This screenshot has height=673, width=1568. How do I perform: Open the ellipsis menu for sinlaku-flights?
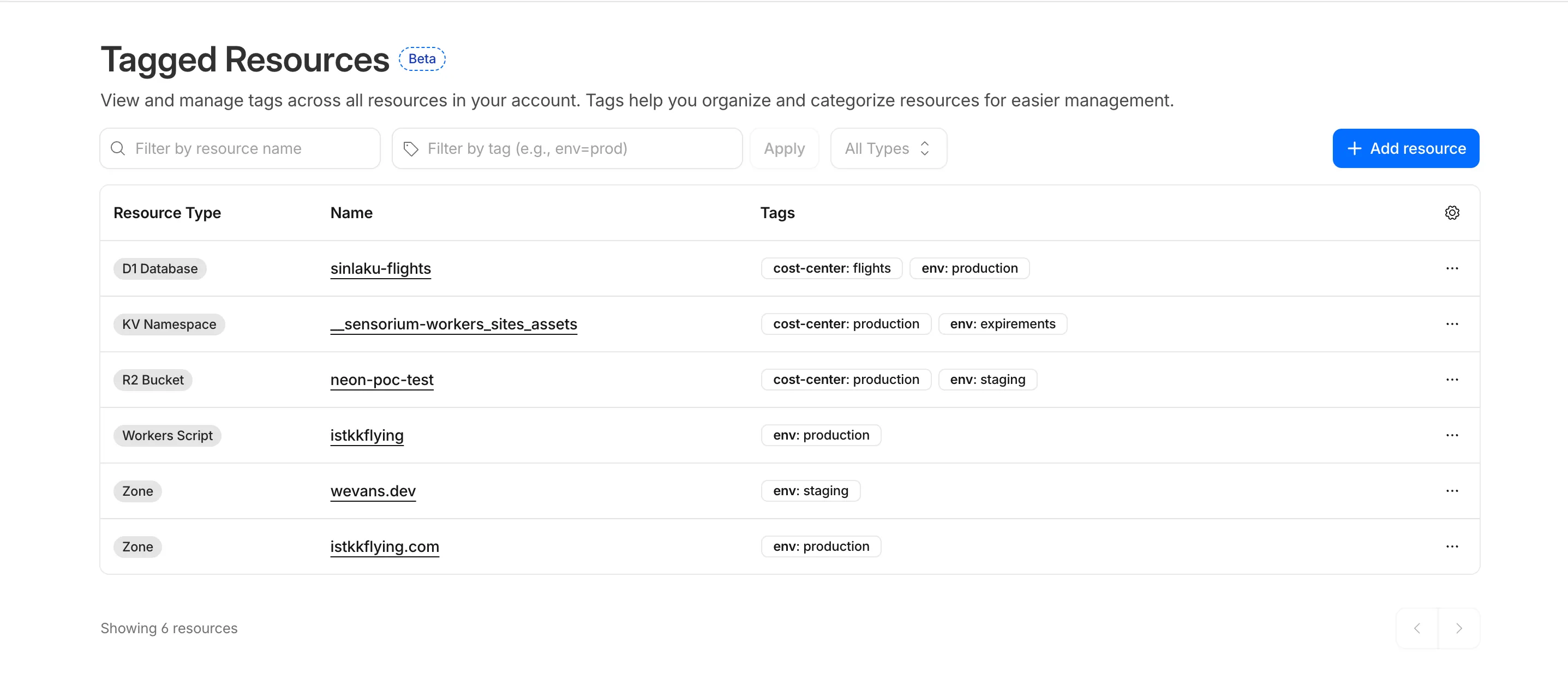coord(1453,268)
